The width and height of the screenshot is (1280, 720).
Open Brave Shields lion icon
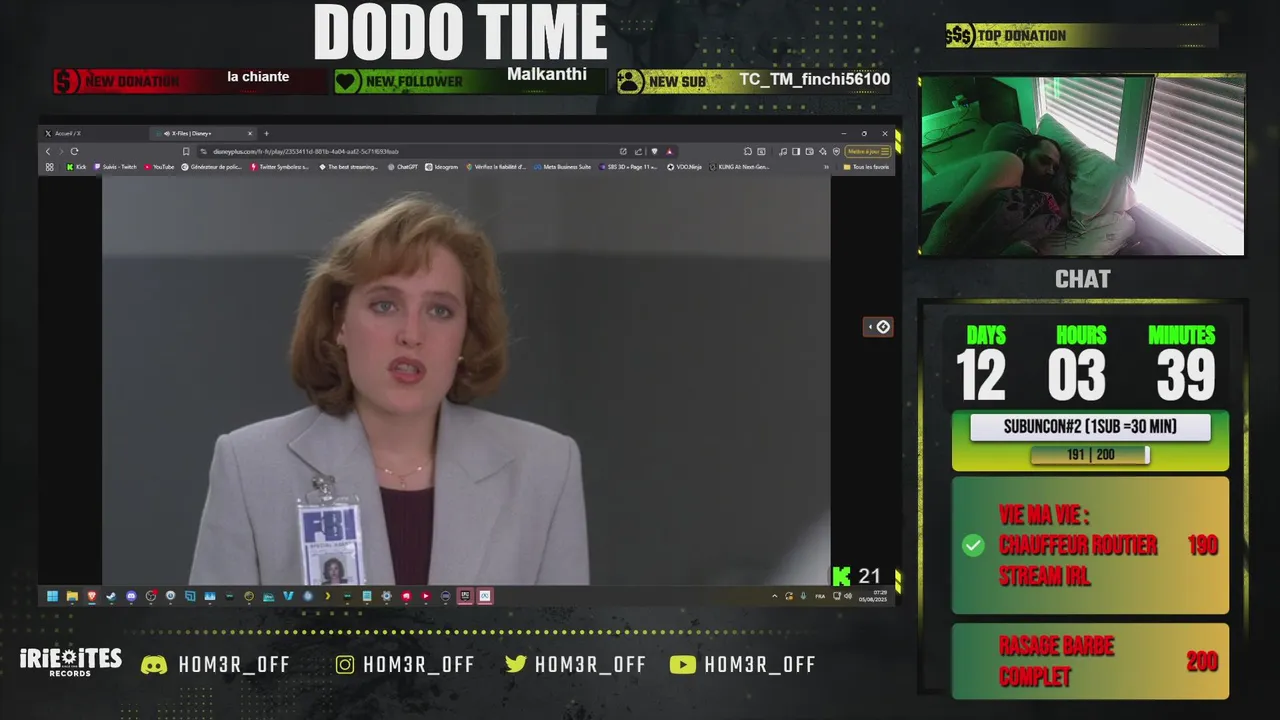coord(654,151)
